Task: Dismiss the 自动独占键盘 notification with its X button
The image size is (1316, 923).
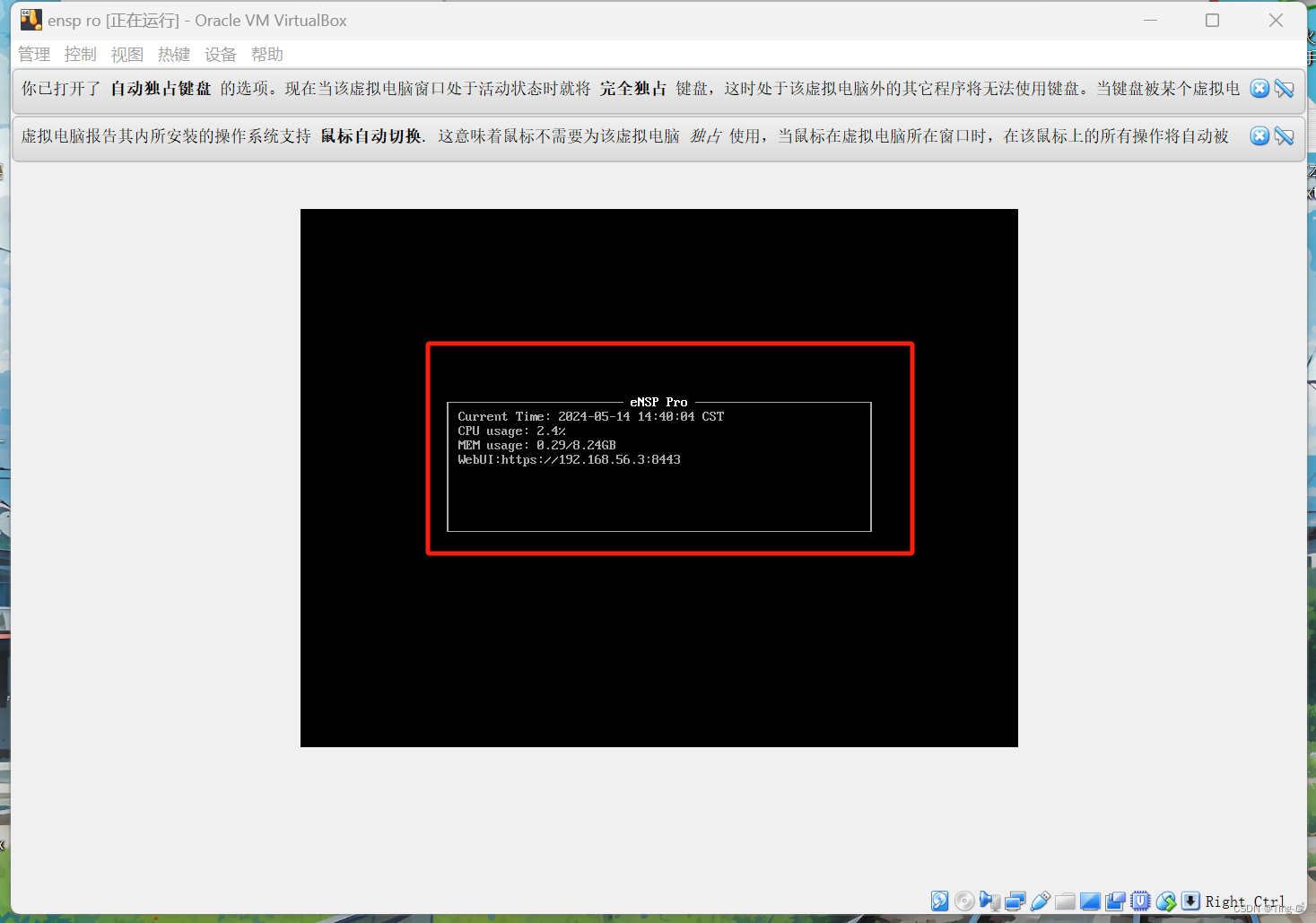Action: pos(1259,88)
